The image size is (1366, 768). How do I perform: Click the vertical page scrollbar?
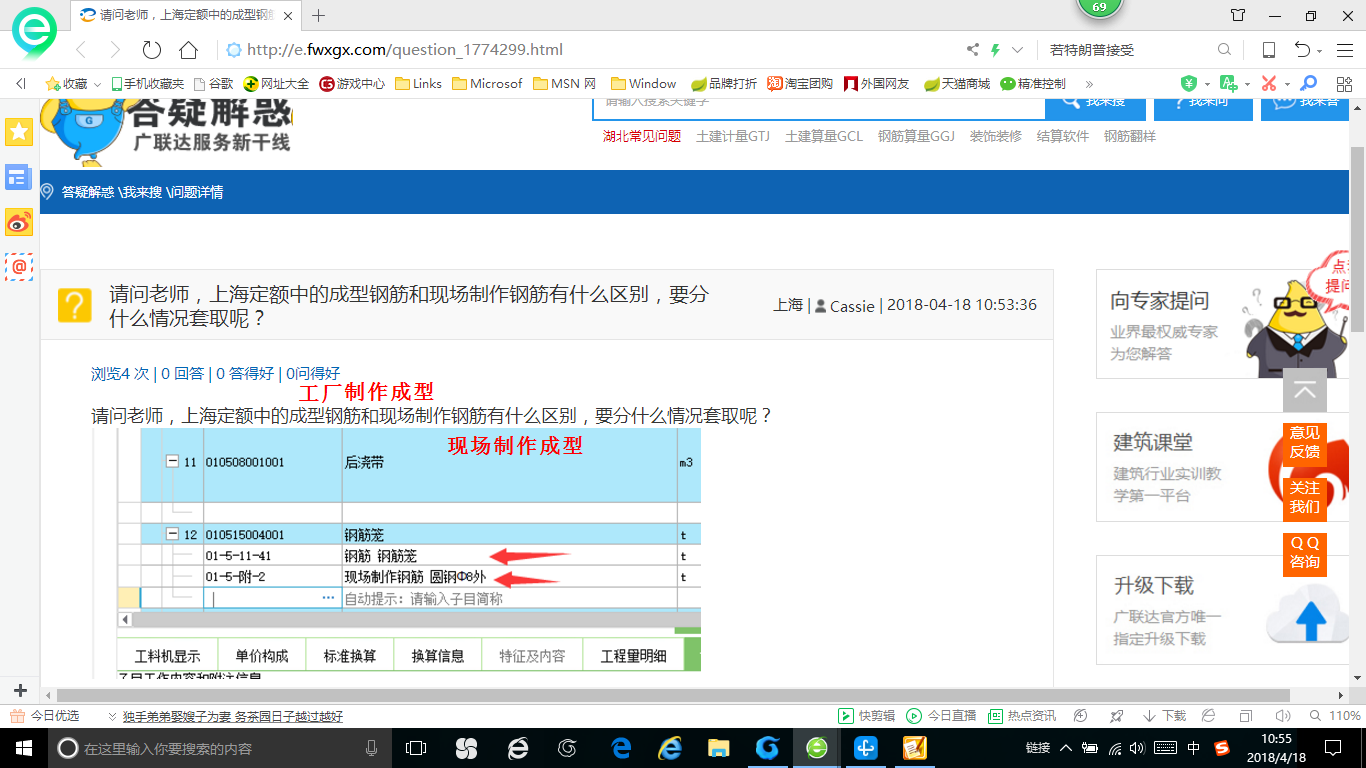[x=1357, y=239]
